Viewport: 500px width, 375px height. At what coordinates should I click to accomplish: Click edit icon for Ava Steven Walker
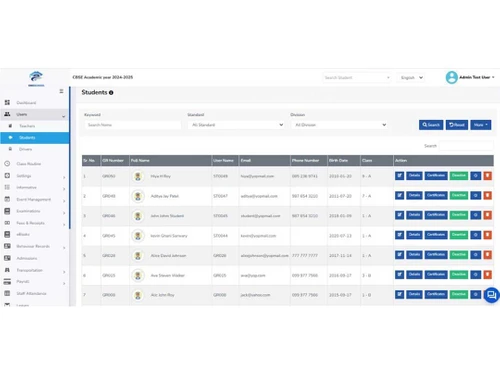pyautogui.click(x=399, y=275)
